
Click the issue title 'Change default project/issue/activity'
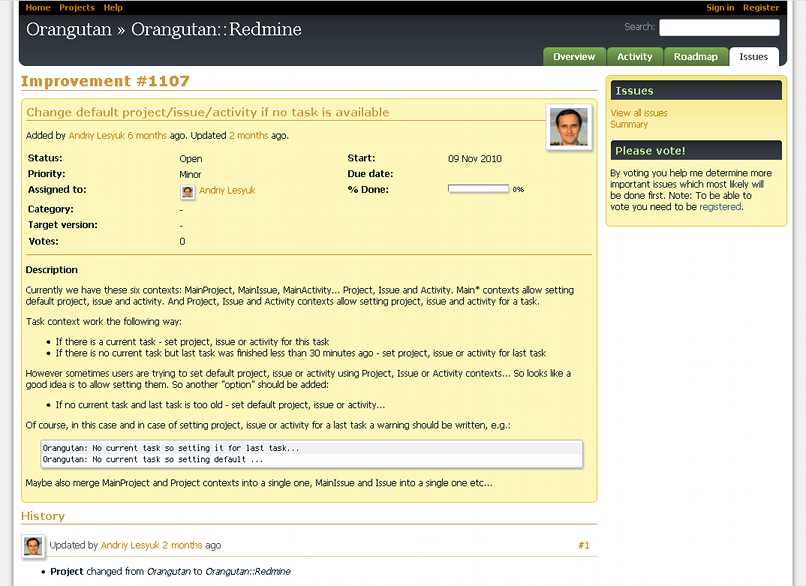[208, 112]
